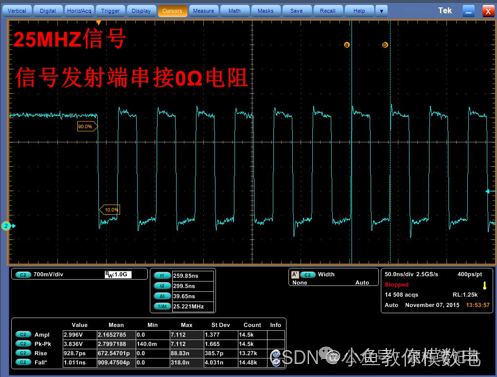Image resolution: width=497 pixels, height=377 pixels.
Task: Click the t1 cursor readout 259.85ns
Action: click(x=193, y=276)
